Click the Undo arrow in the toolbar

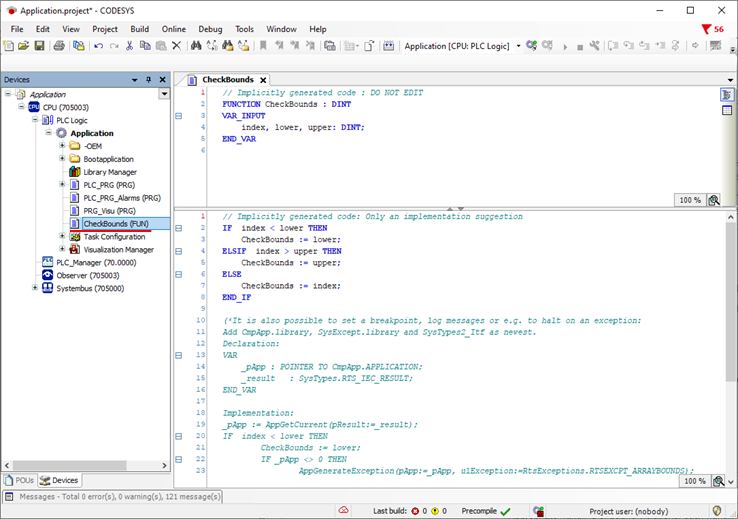click(97, 46)
